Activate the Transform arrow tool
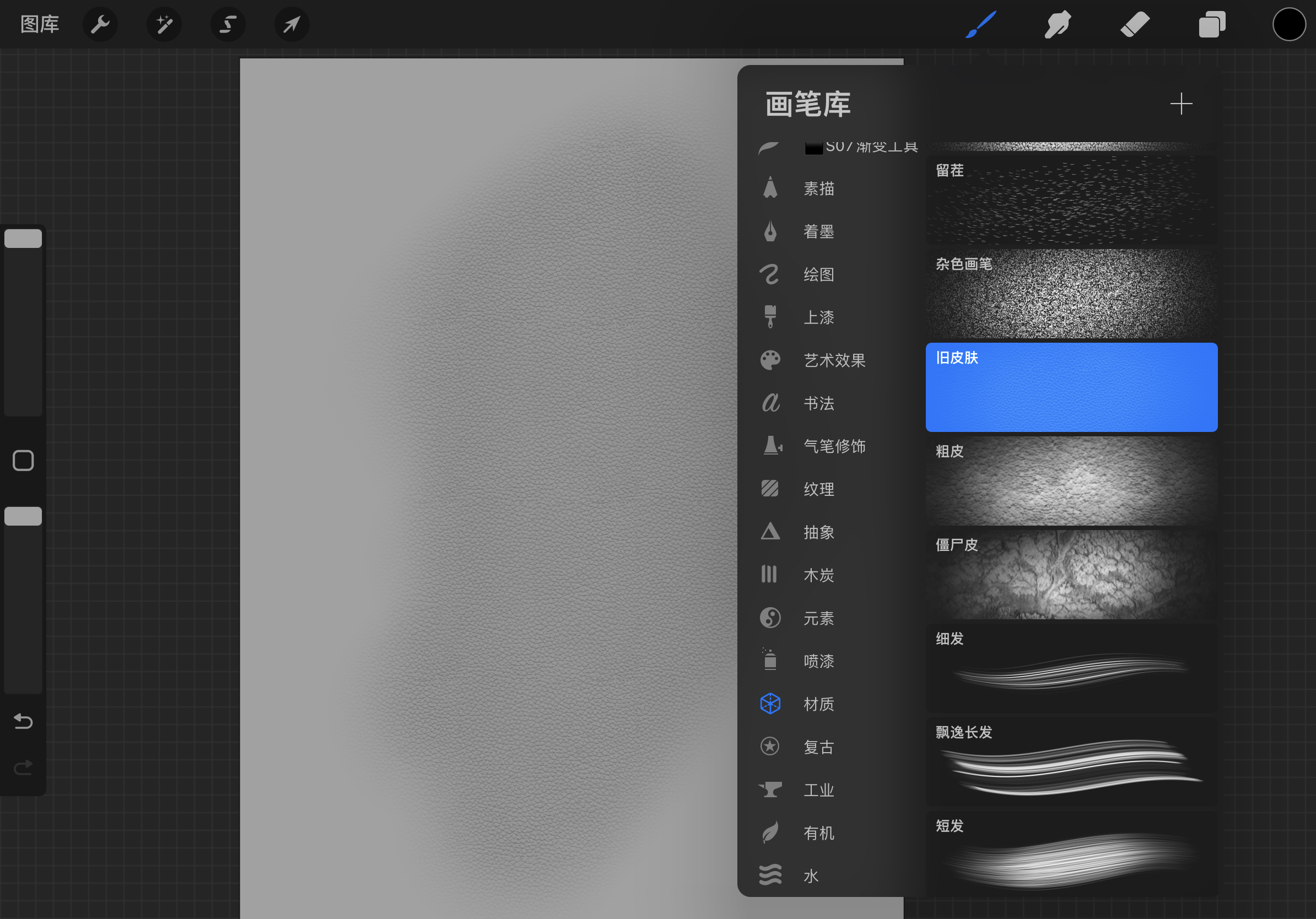Viewport: 1316px width, 919px height. coord(292,25)
